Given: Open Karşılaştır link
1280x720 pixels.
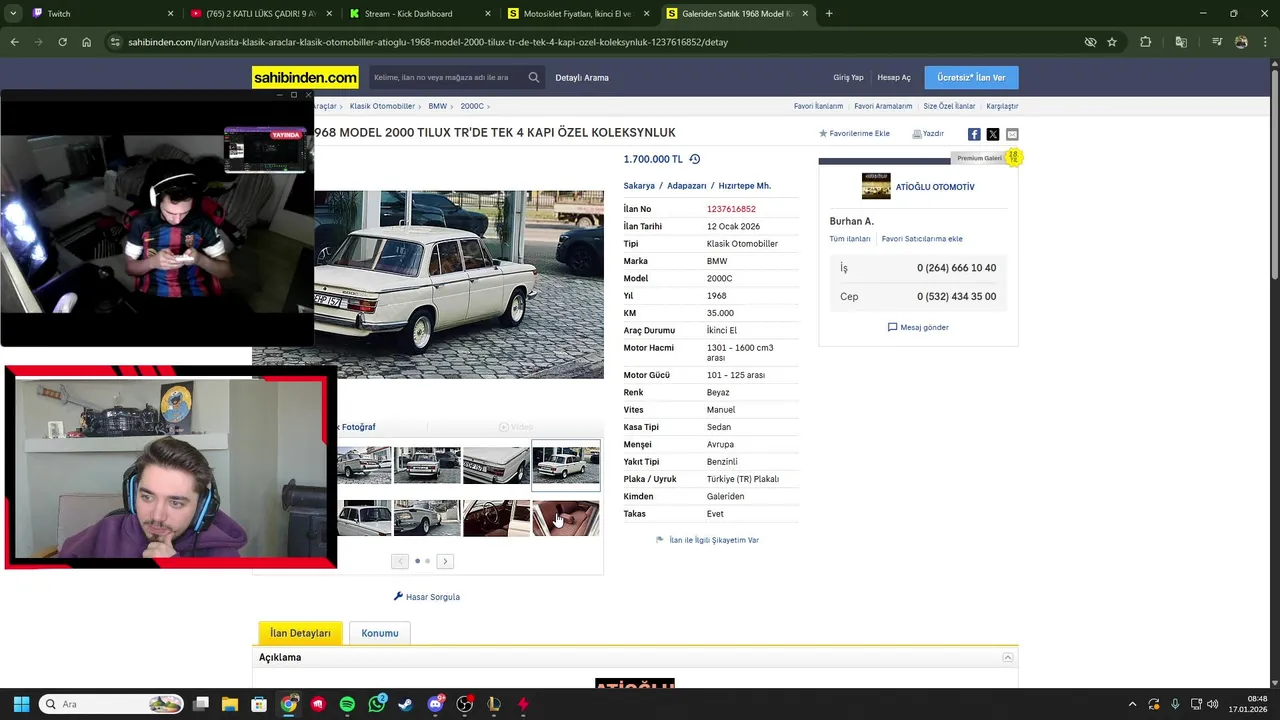Looking at the screenshot, I should pyautogui.click(x=1002, y=106).
